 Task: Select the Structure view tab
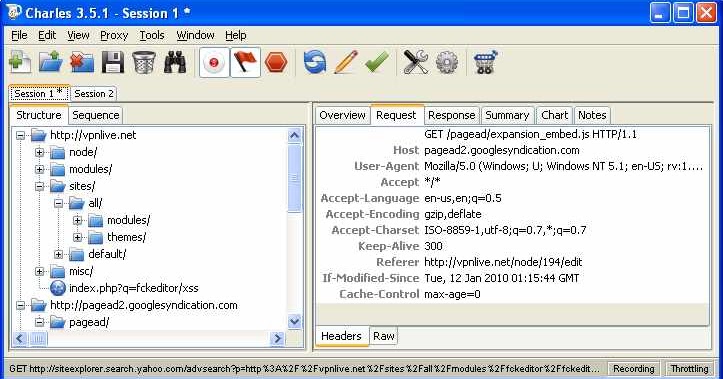pyautogui.click(x=39, y=115)
